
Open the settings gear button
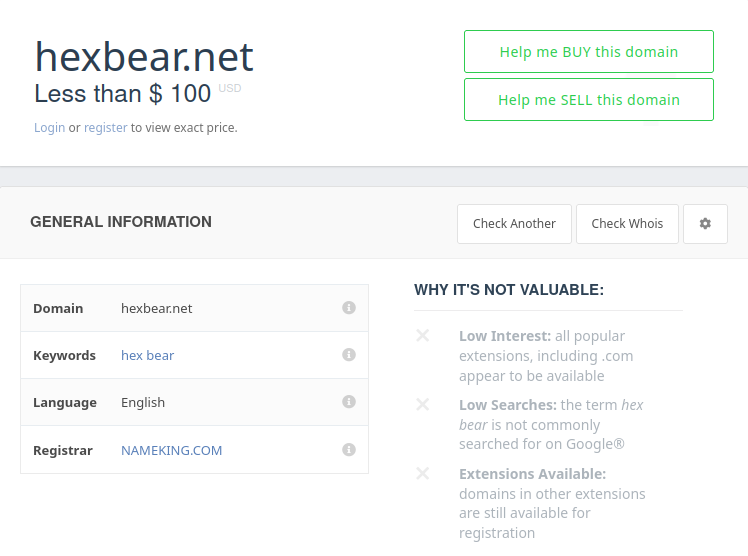pyautogui.click(x=705, y=224)
